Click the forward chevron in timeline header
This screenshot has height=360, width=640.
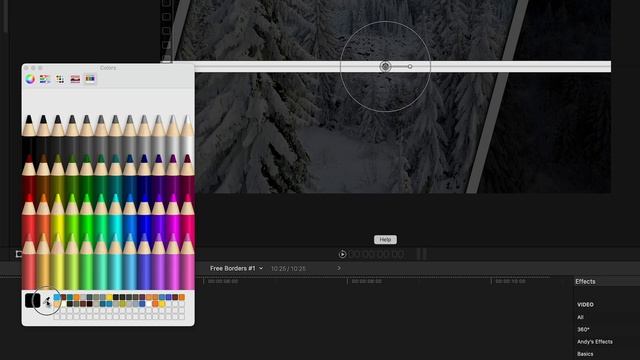(339, 268)
